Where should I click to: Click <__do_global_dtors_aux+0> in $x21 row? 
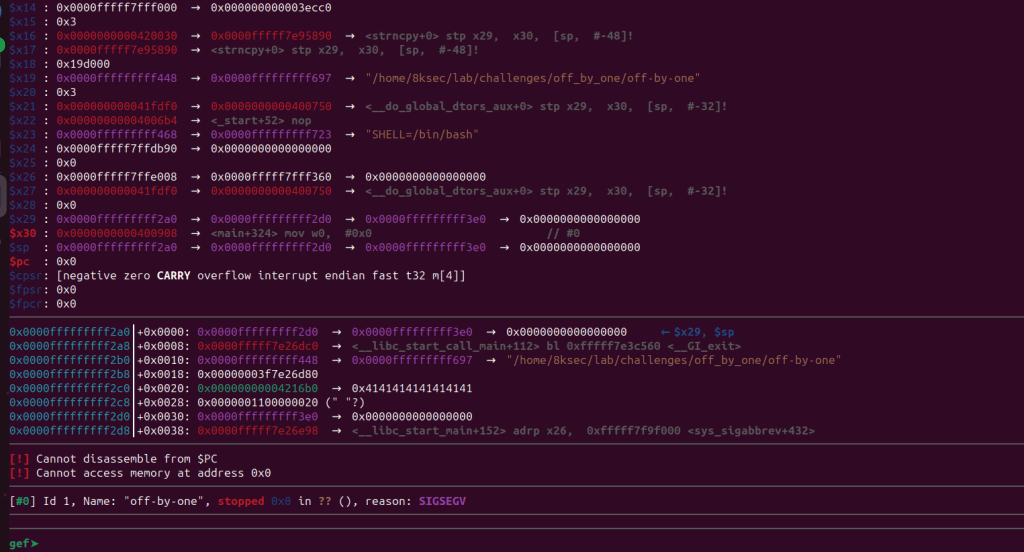[449, 106]
